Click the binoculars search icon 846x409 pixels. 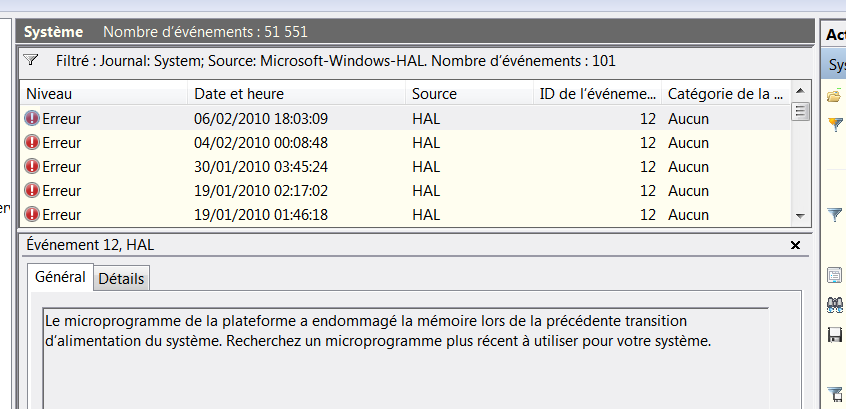point(835,305)
